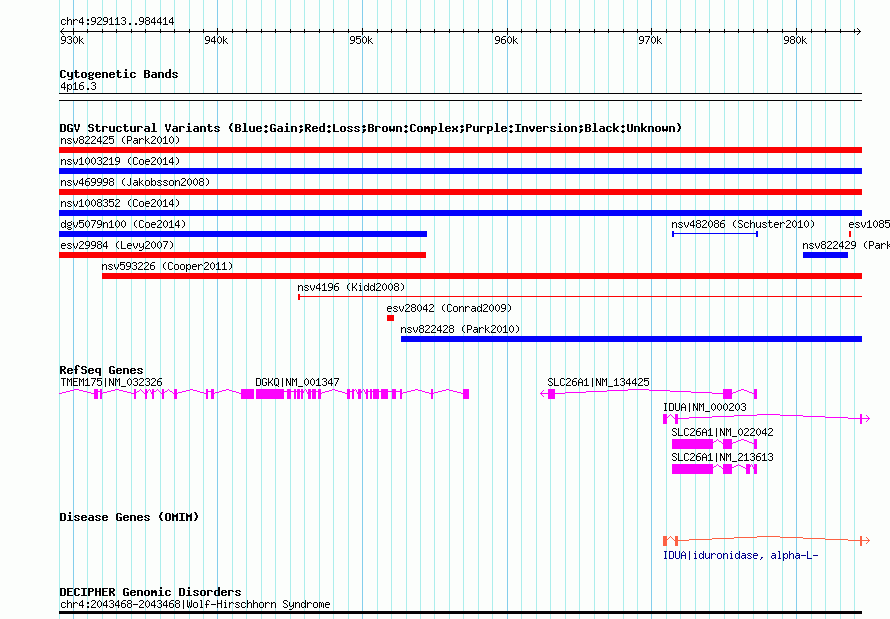The image size is (890, 619).
Task: Open the nsv822425 (Park2010) label
Action: [120, 140]
